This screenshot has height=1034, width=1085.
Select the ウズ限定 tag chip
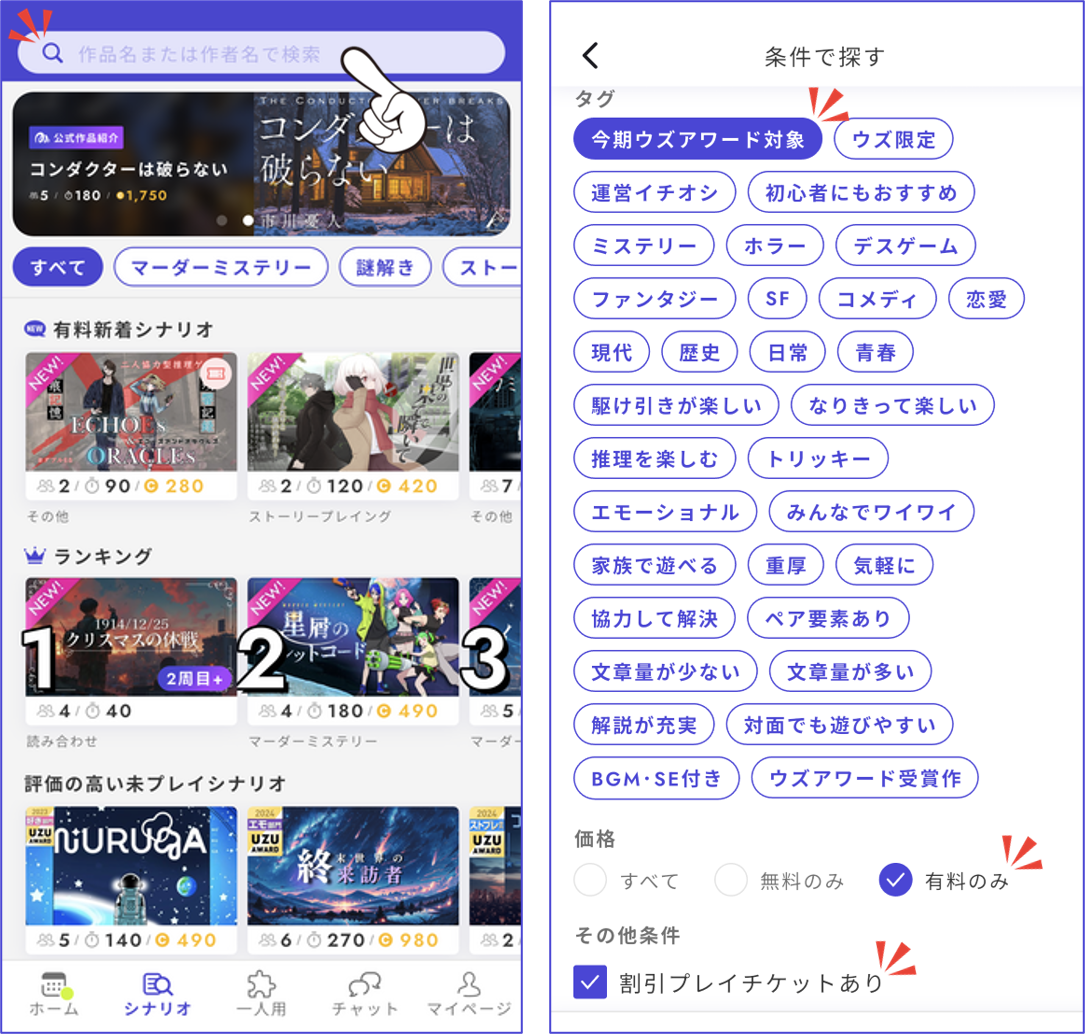(893, 140)
